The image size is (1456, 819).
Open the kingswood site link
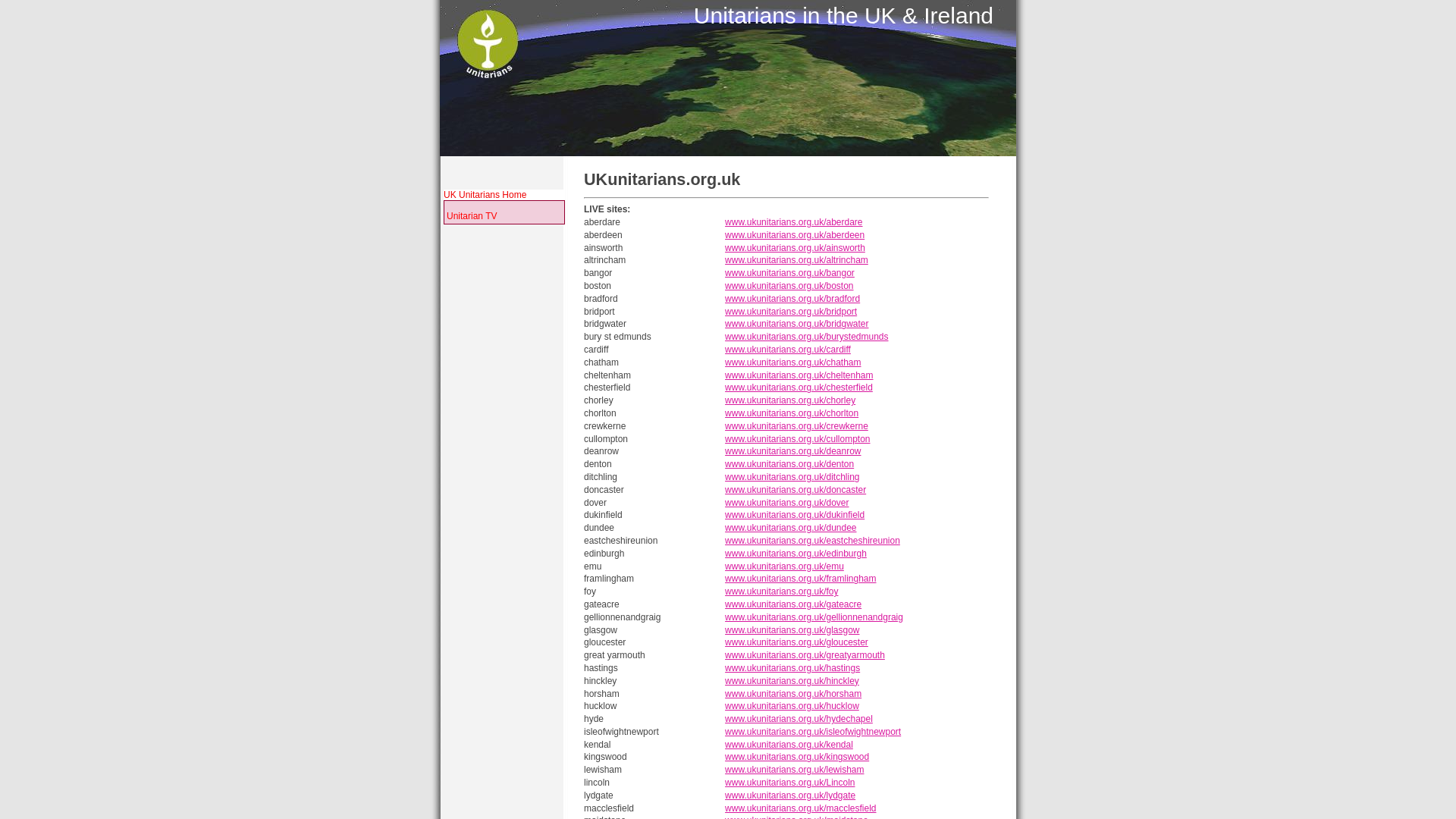tap(797, 757)
